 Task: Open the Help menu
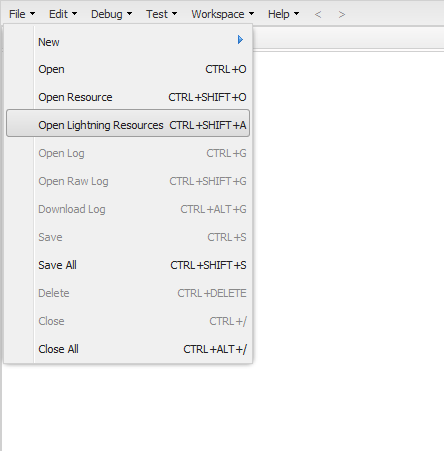283,14
